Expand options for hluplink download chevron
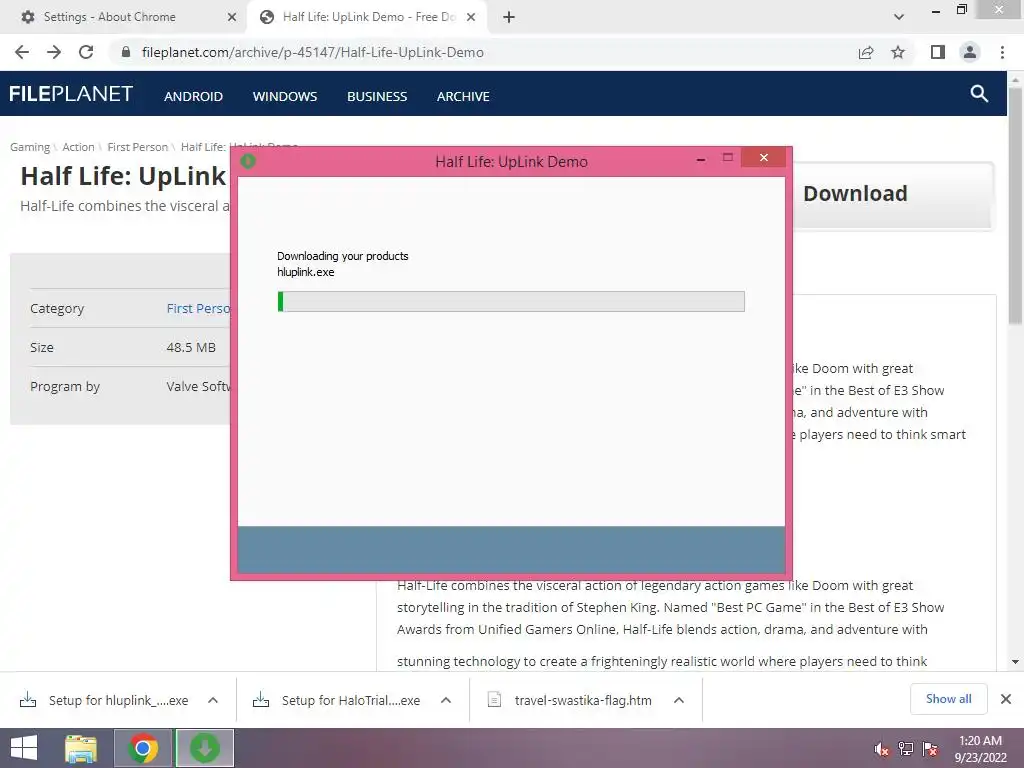The width and height of the screenshot is (1024, 768). click(x=213, y=700)
